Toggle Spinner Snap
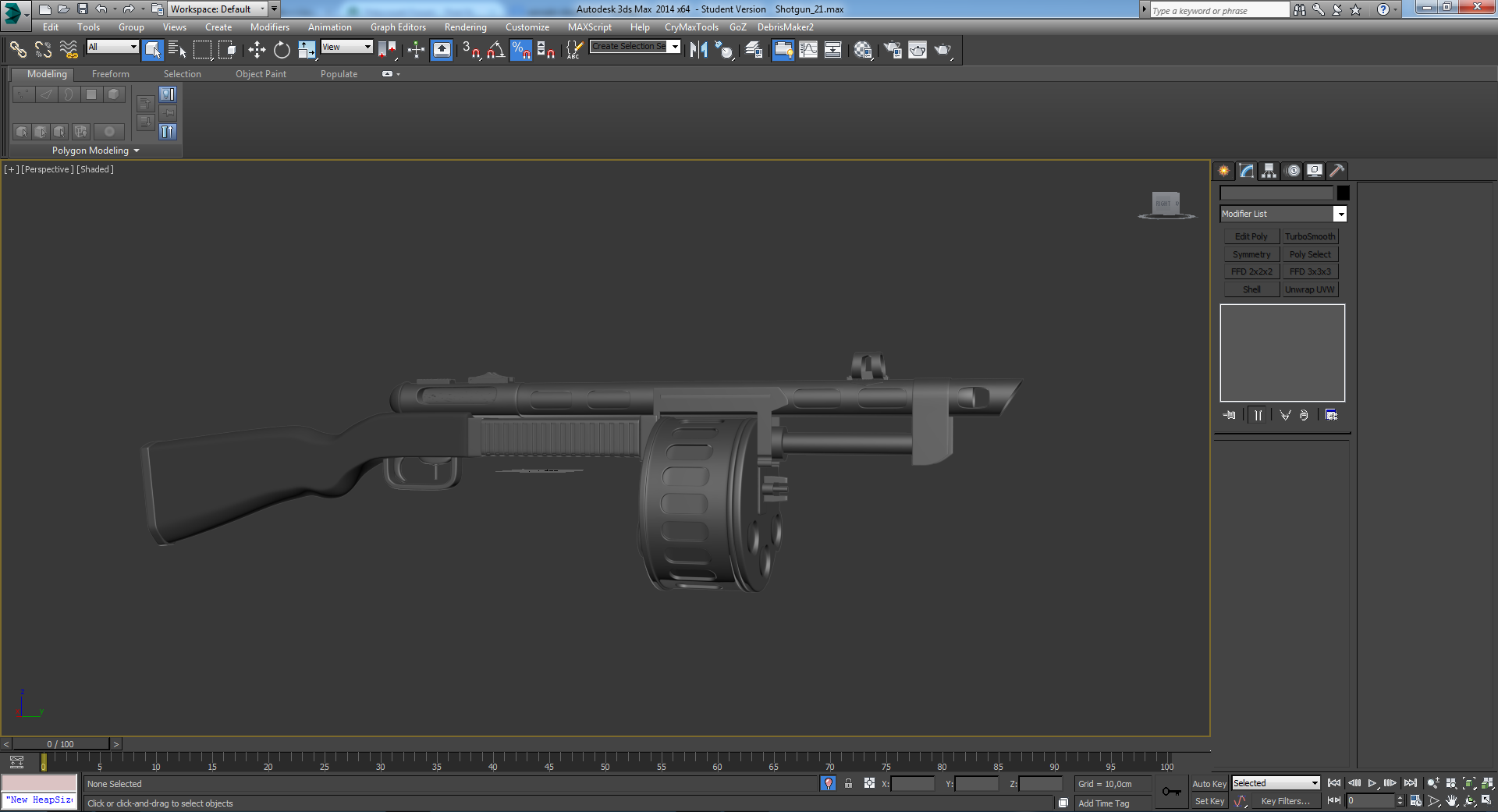This screenshot has width=1498, height=812. pos(546,50)
